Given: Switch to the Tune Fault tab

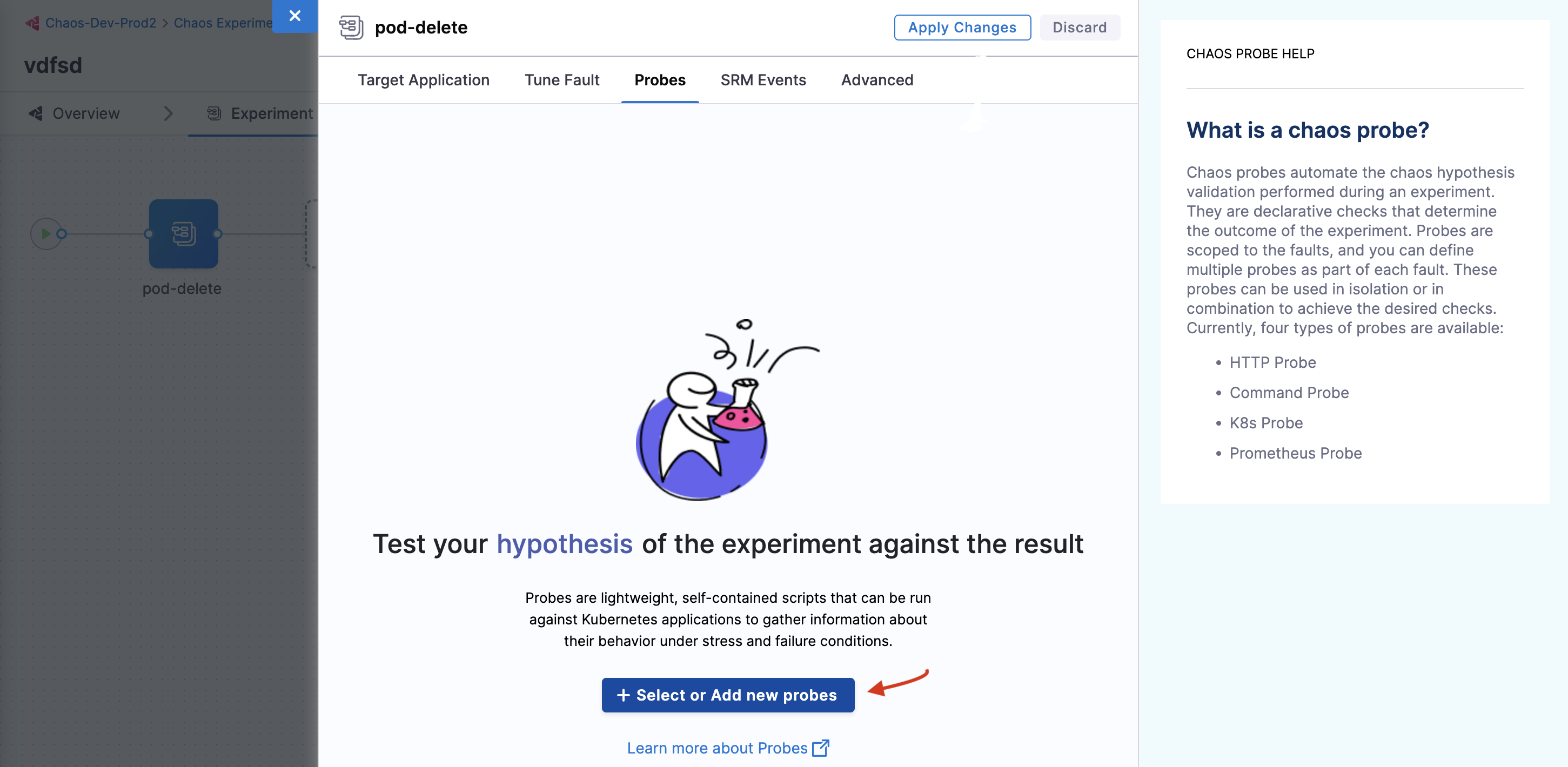Looking at the screenshot, I should pyautogui.click(x=562, y=80).
